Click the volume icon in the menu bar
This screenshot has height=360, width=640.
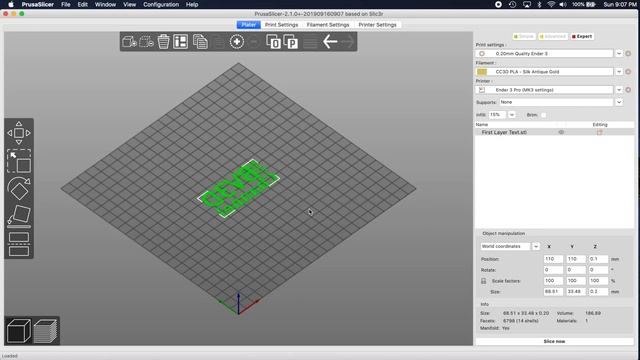(x=563, y=4)
